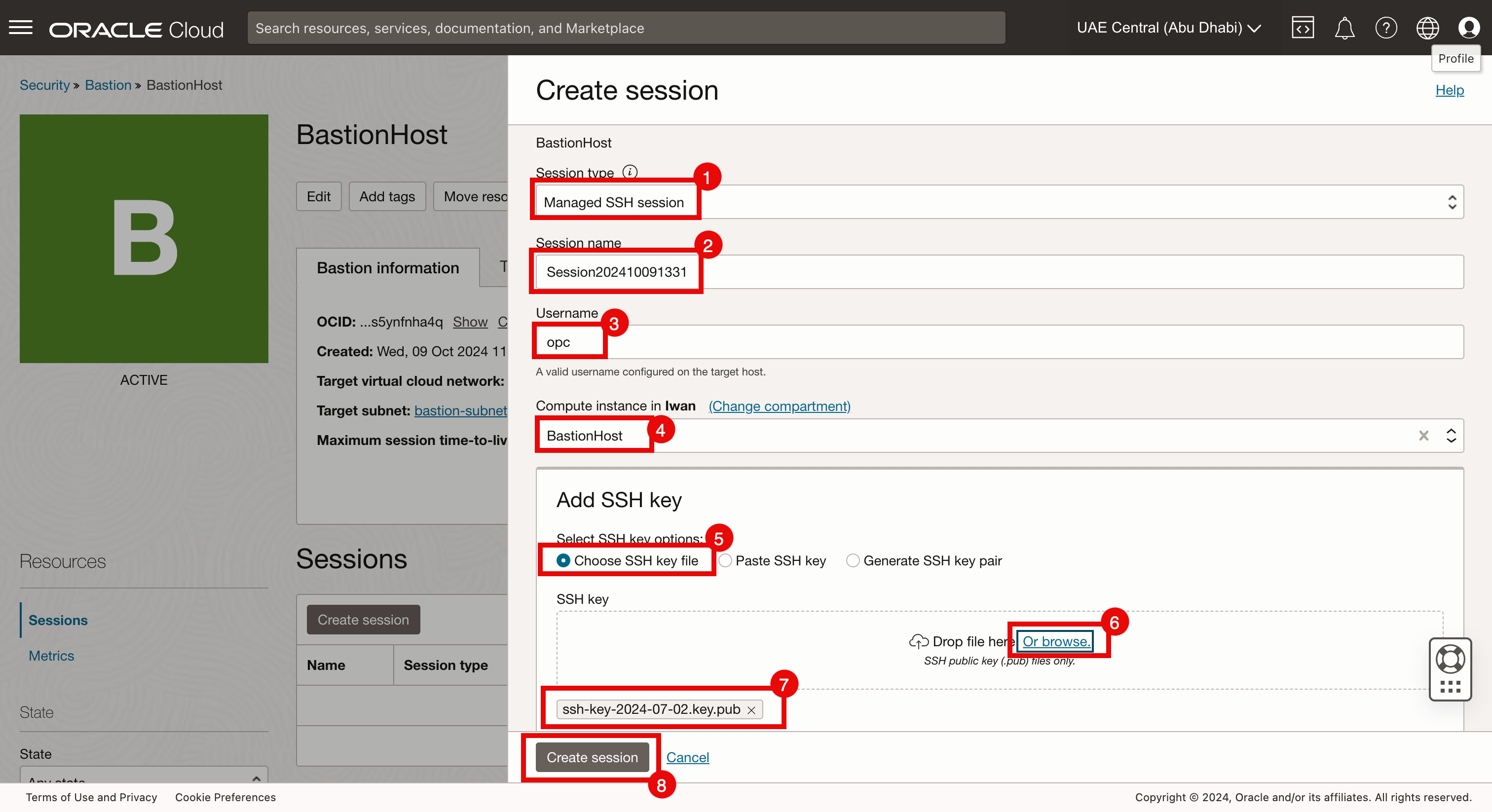Select Generate SSH key pair option
1492x812 pixels.
853,560
